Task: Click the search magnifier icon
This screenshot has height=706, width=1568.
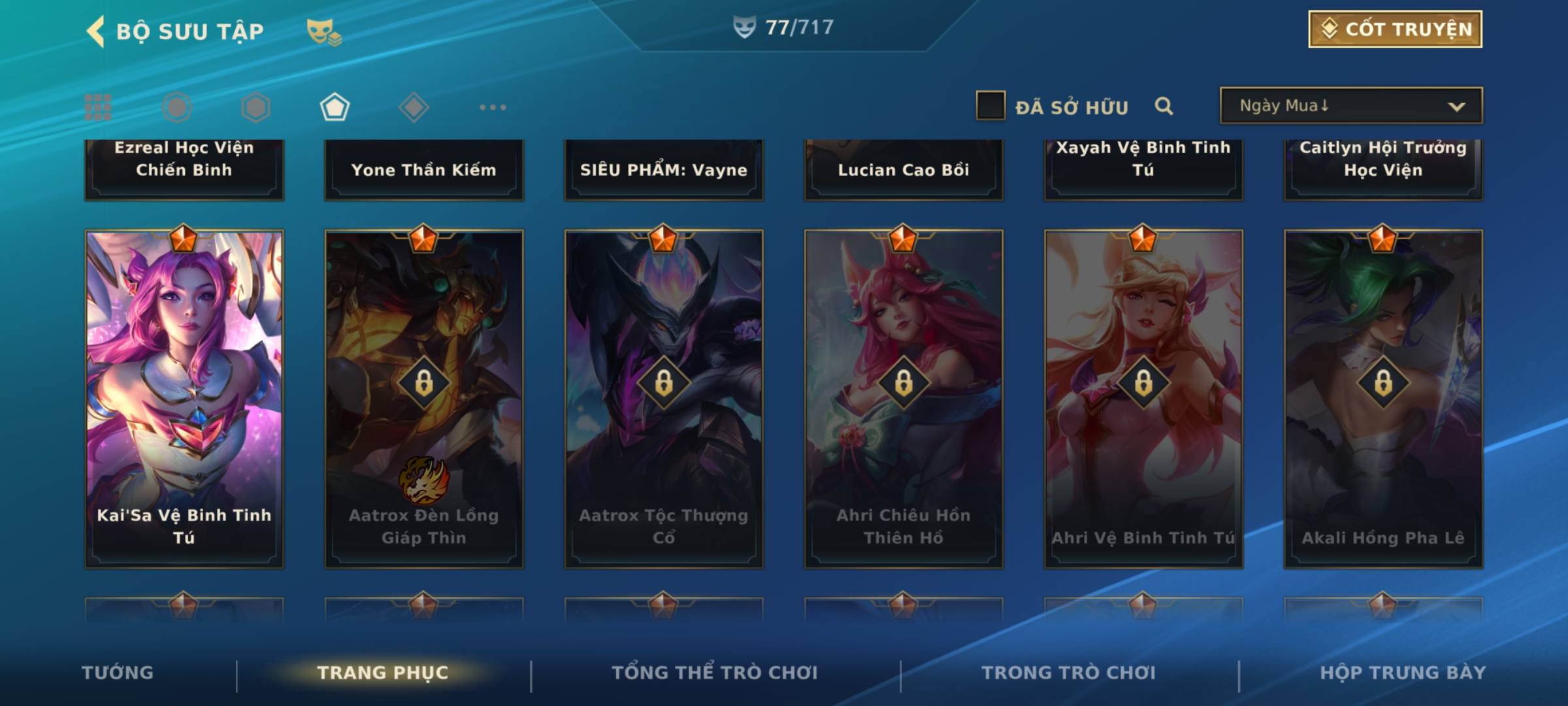Action: click(1164, 106)
